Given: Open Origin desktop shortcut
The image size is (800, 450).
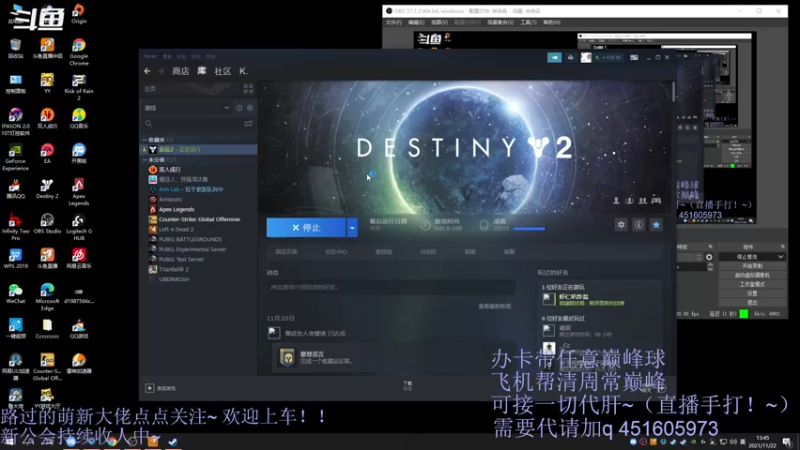Looking at the screenshot, I should pos(79,13).
